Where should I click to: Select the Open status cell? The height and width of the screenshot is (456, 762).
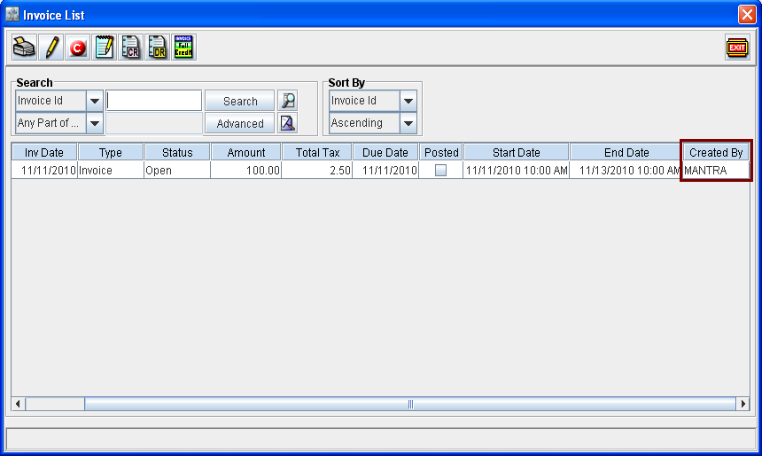click(x=177, y=170)
